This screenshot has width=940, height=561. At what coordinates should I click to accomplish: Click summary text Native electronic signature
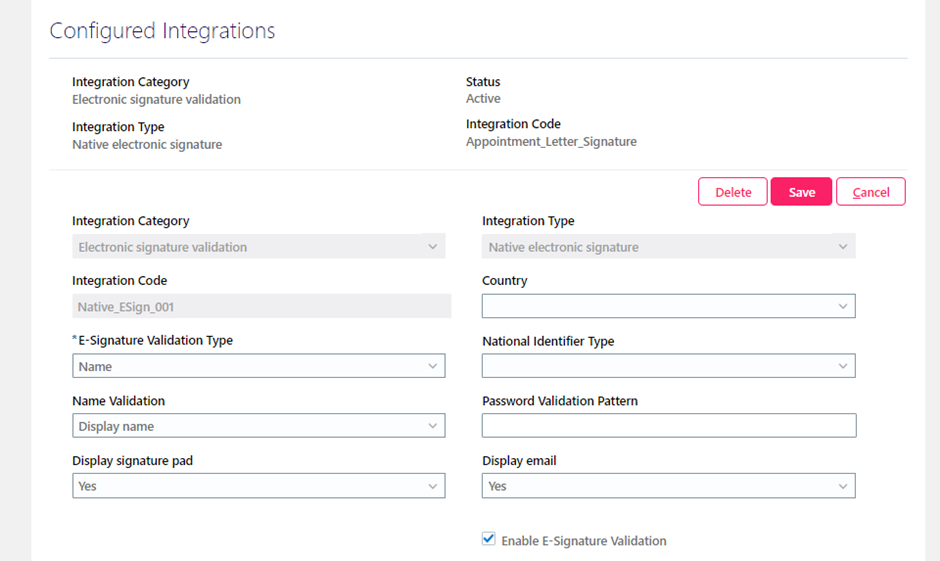pos(147,144)
